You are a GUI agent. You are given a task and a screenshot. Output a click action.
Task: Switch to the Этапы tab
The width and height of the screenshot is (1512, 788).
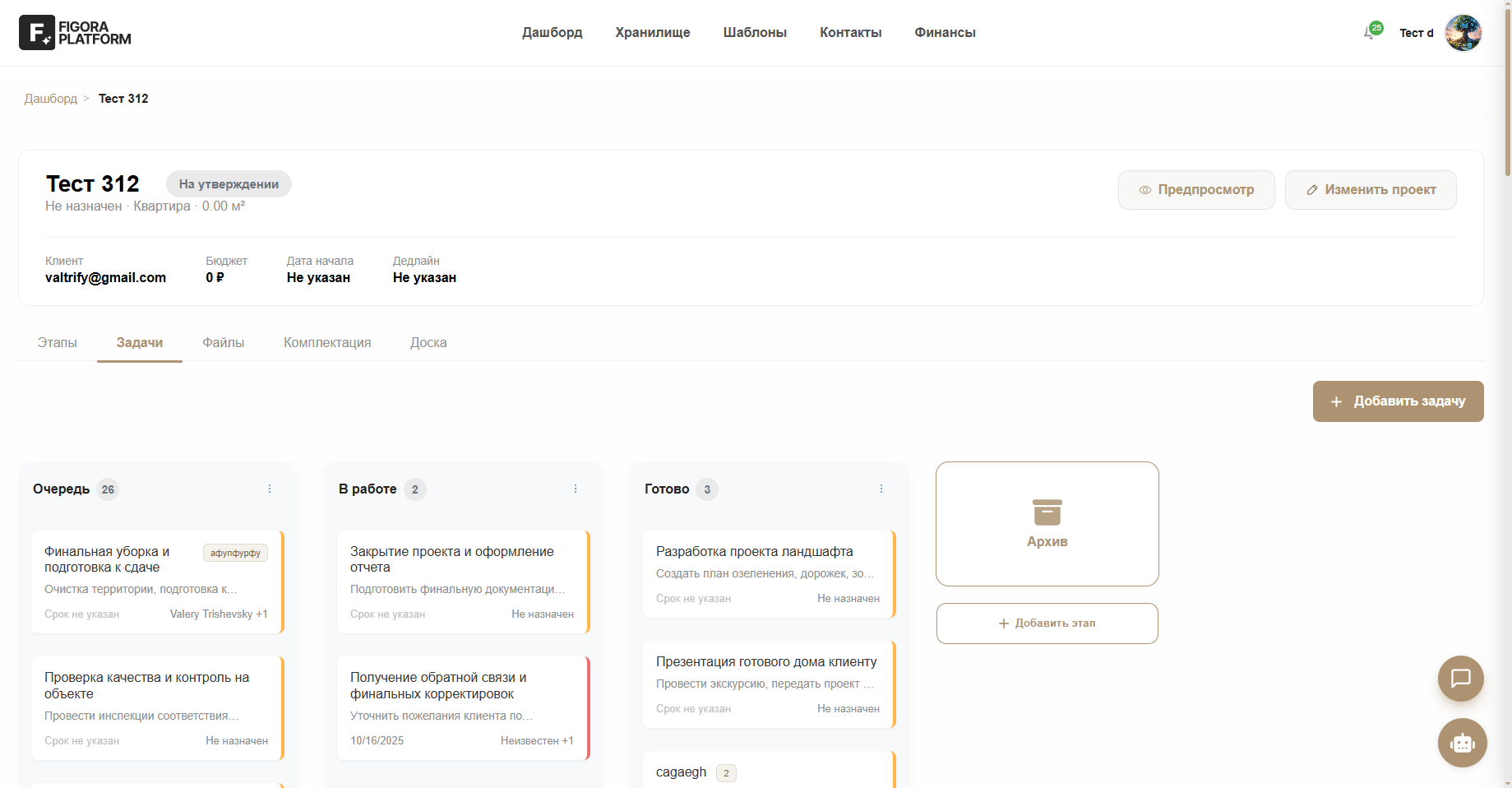58,343
